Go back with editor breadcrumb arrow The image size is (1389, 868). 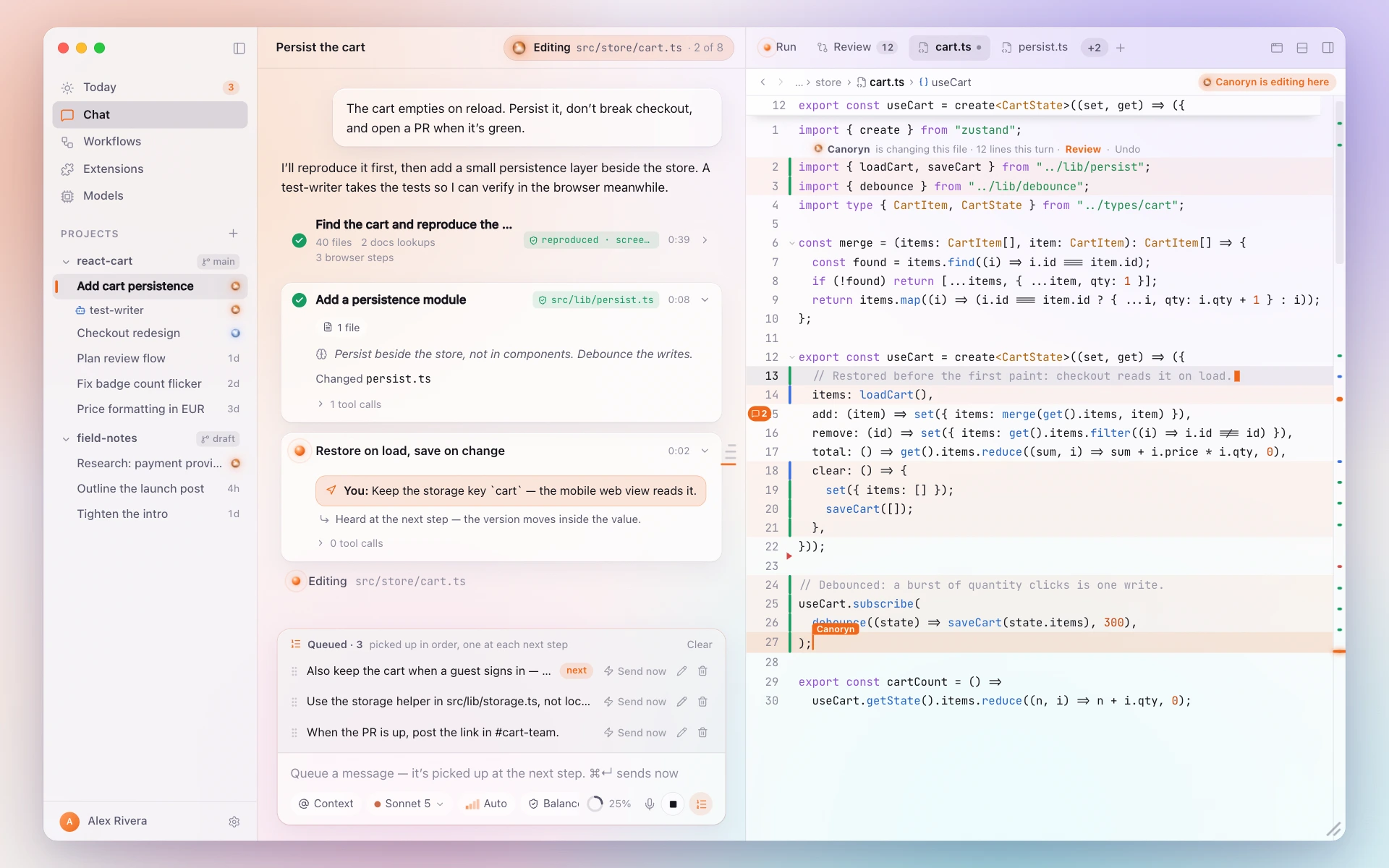point(763,82)
